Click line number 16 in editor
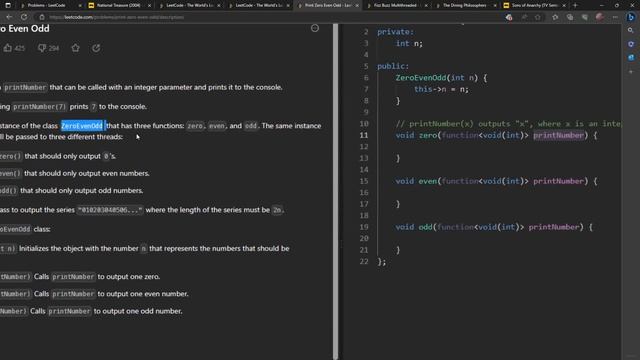 364,192
